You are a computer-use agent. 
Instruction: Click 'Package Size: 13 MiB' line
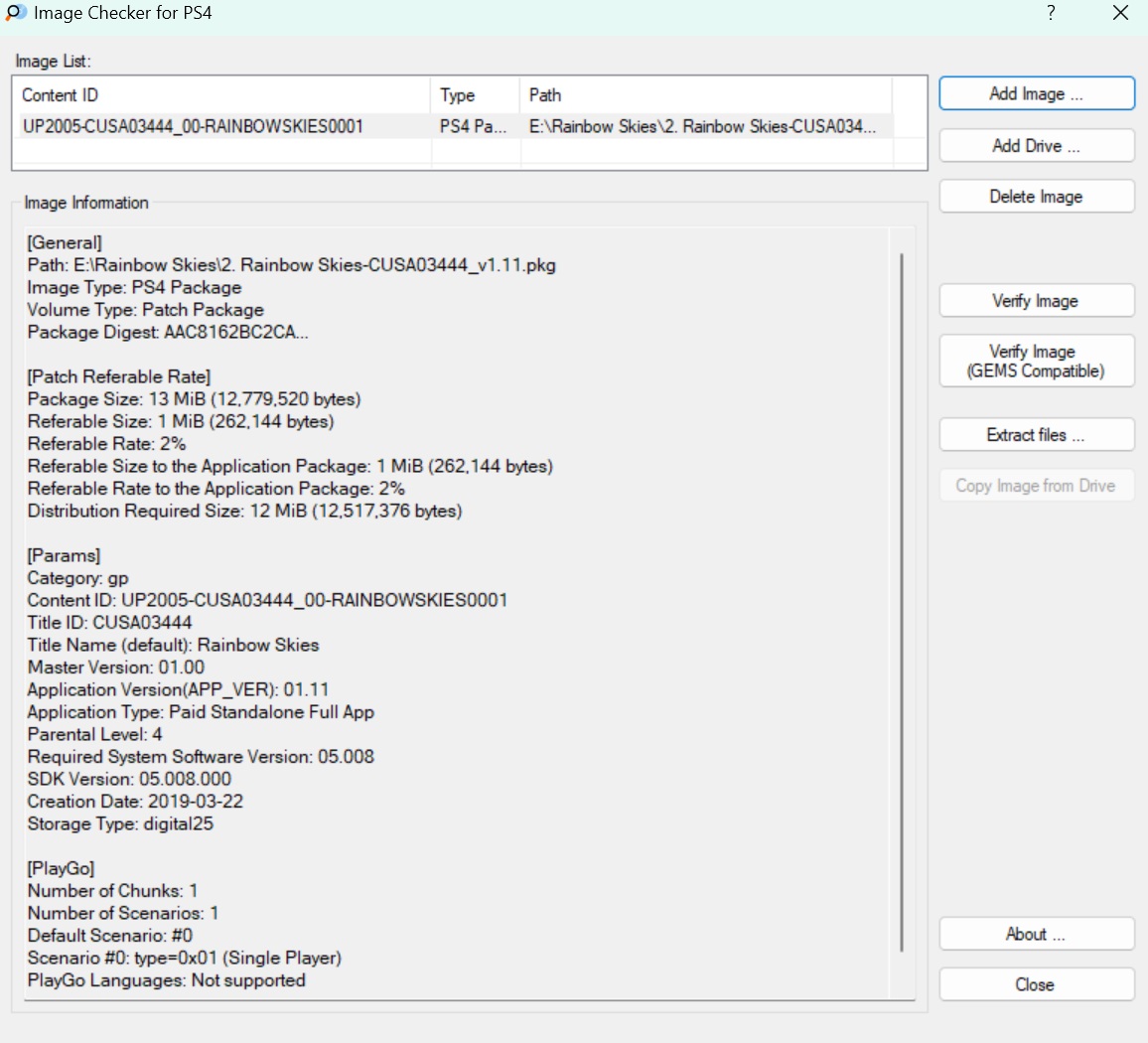194,399
